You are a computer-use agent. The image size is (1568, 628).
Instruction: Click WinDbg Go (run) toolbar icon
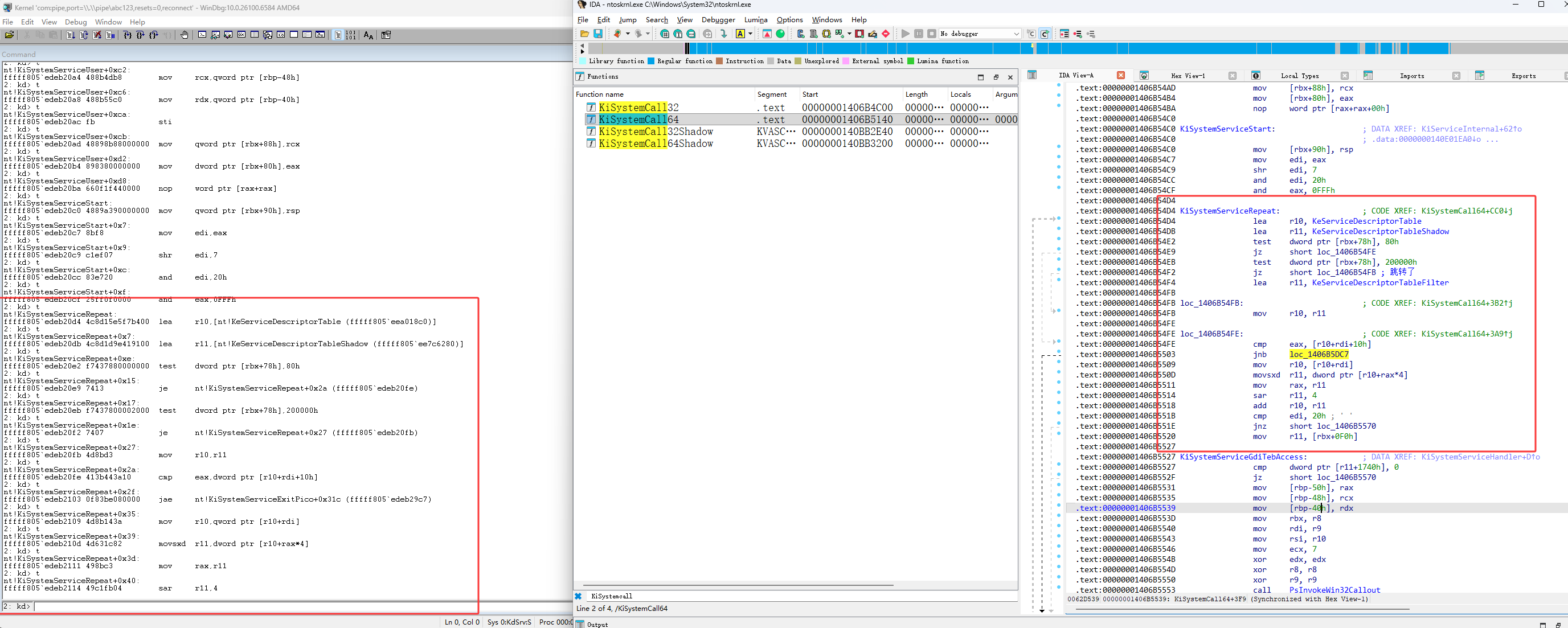pyautogui.click(x=71, y=35)
